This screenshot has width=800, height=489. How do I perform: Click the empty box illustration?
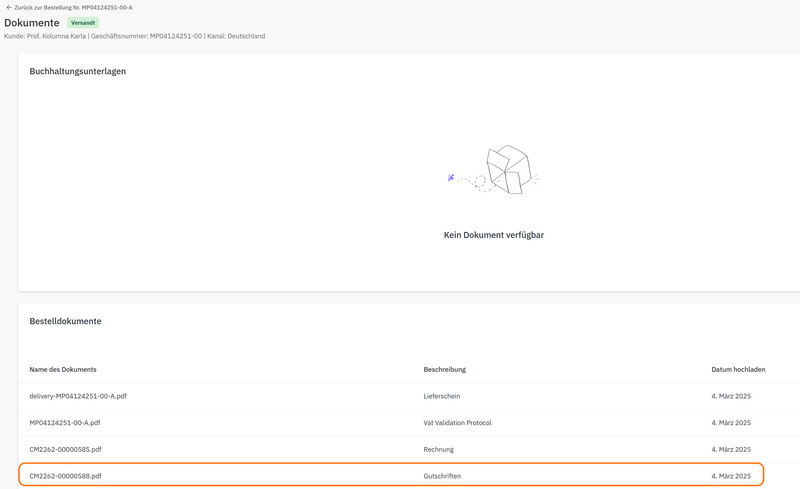[506, 170]
